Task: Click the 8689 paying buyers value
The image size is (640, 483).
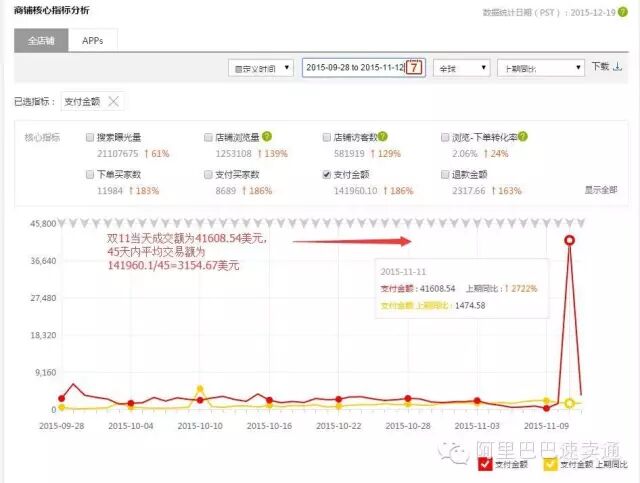Action: coord(226,191)
